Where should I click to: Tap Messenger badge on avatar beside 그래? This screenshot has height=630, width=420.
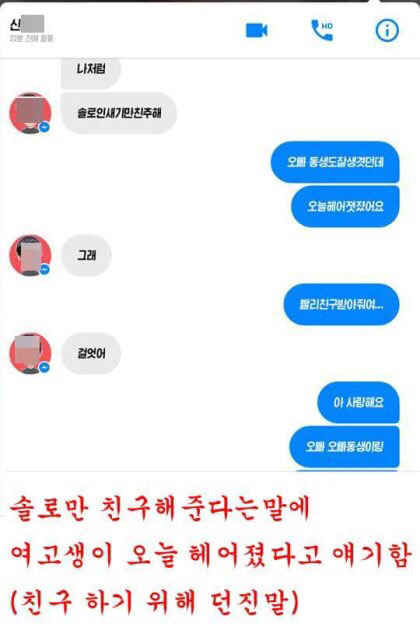[x=45, y=269]
